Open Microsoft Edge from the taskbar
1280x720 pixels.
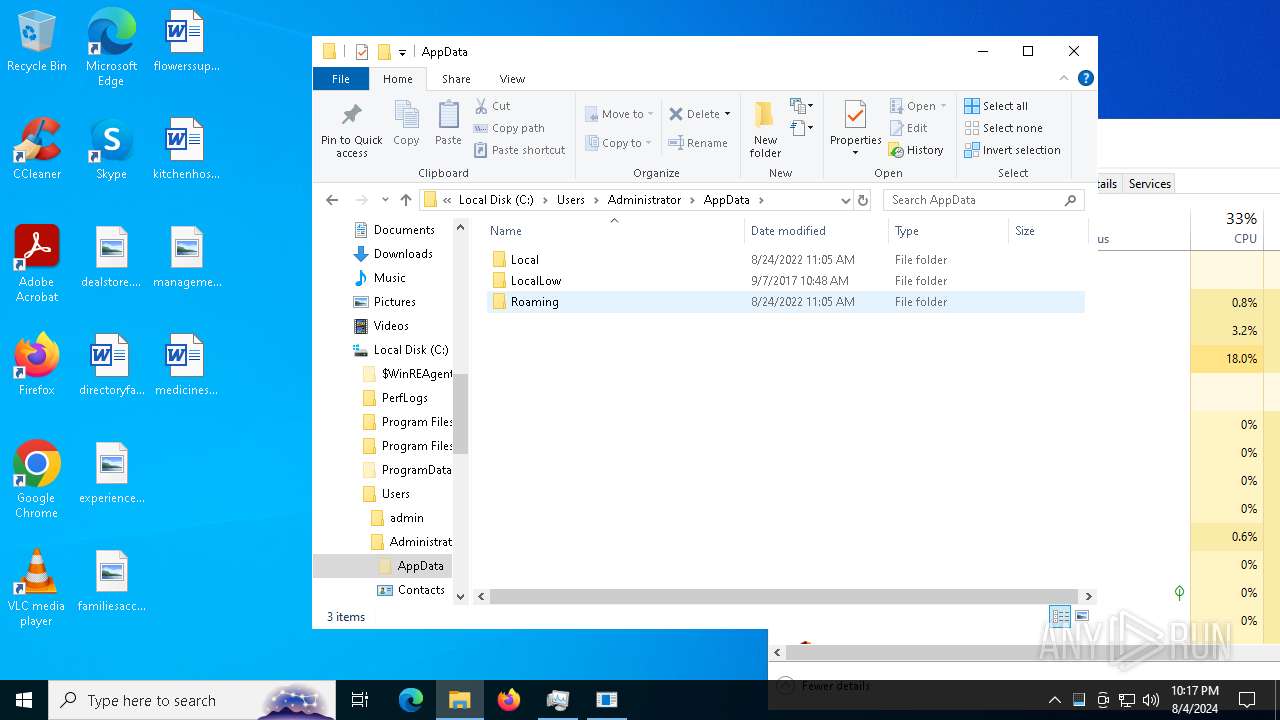[x=411, y=700]
